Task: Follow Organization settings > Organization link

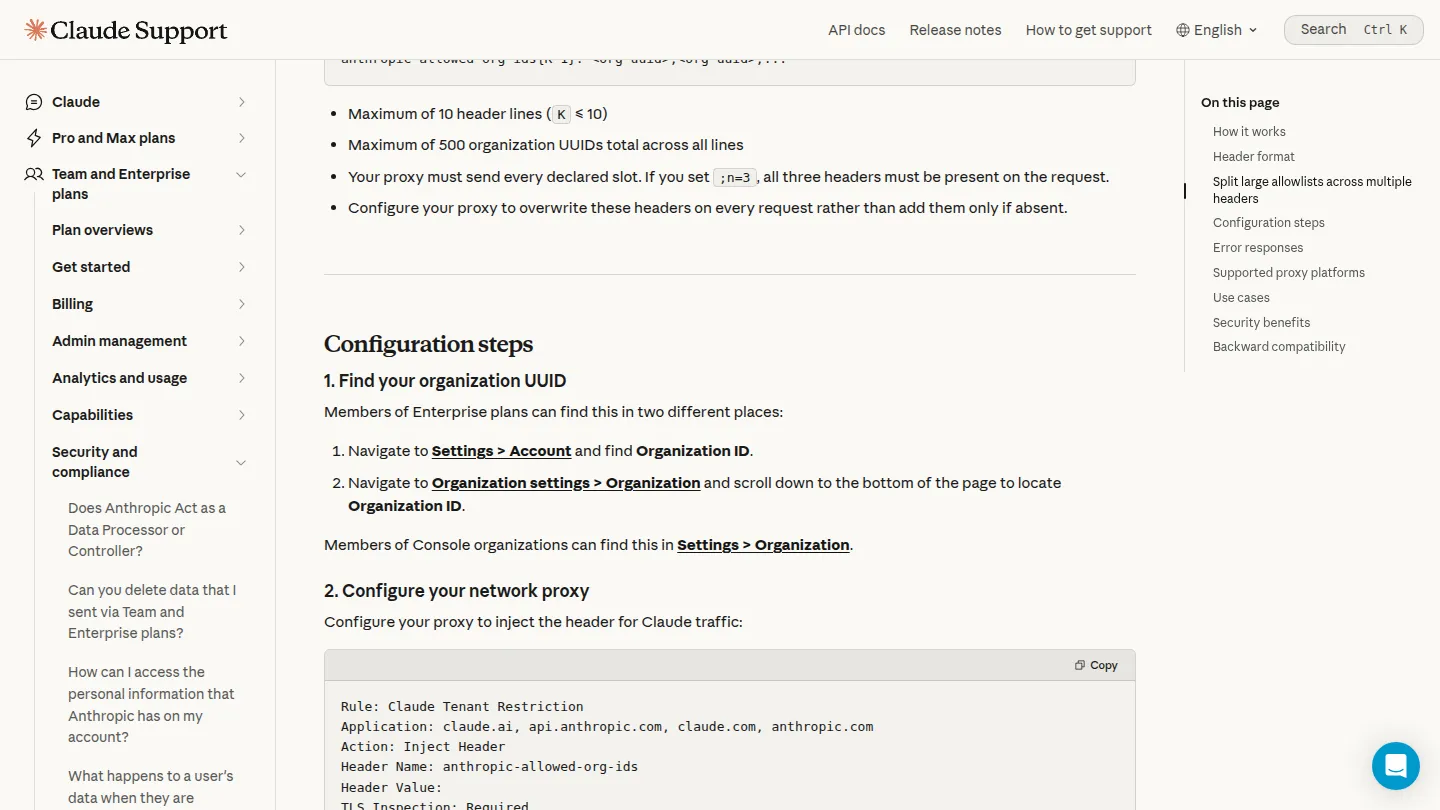Action: point(566,483)
